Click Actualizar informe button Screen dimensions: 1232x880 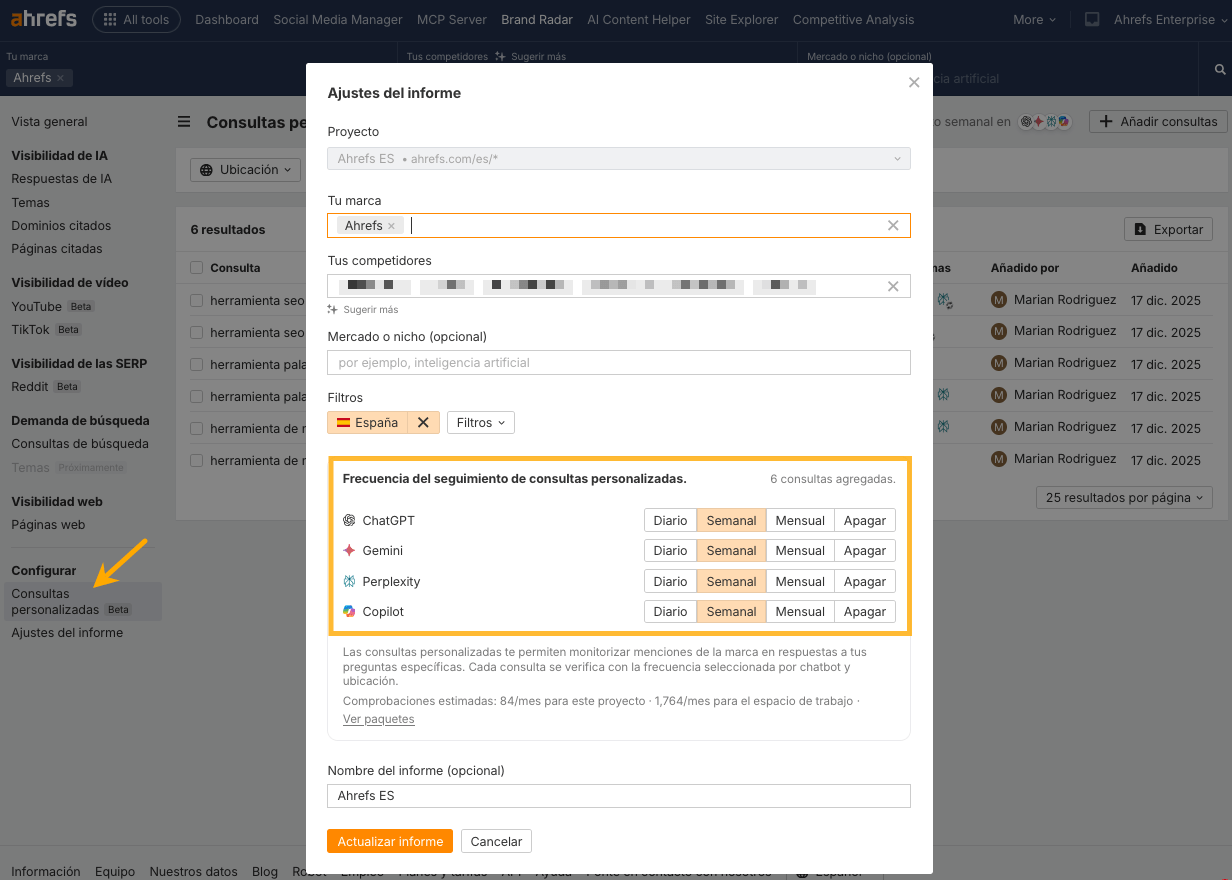pyautogui.click(x=390, y=842)
